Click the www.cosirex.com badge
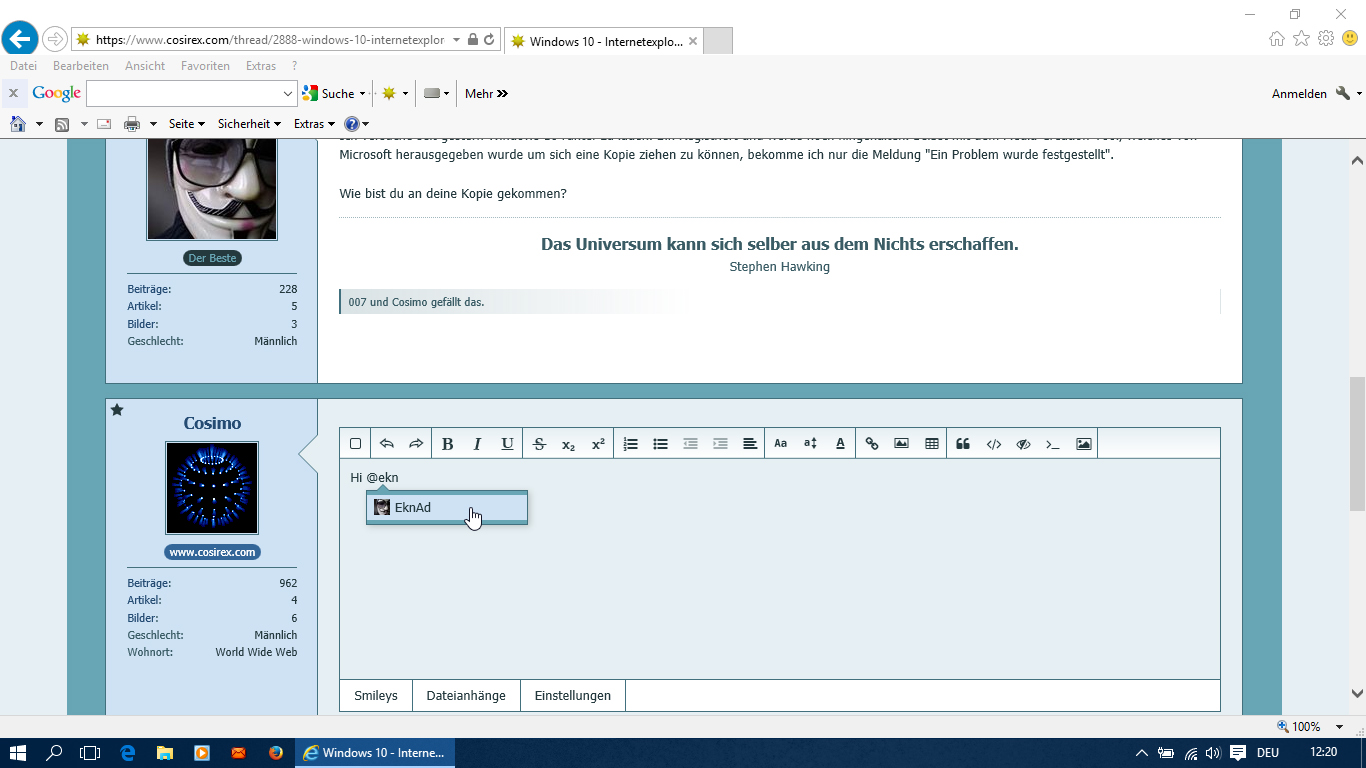 point(212,552)
